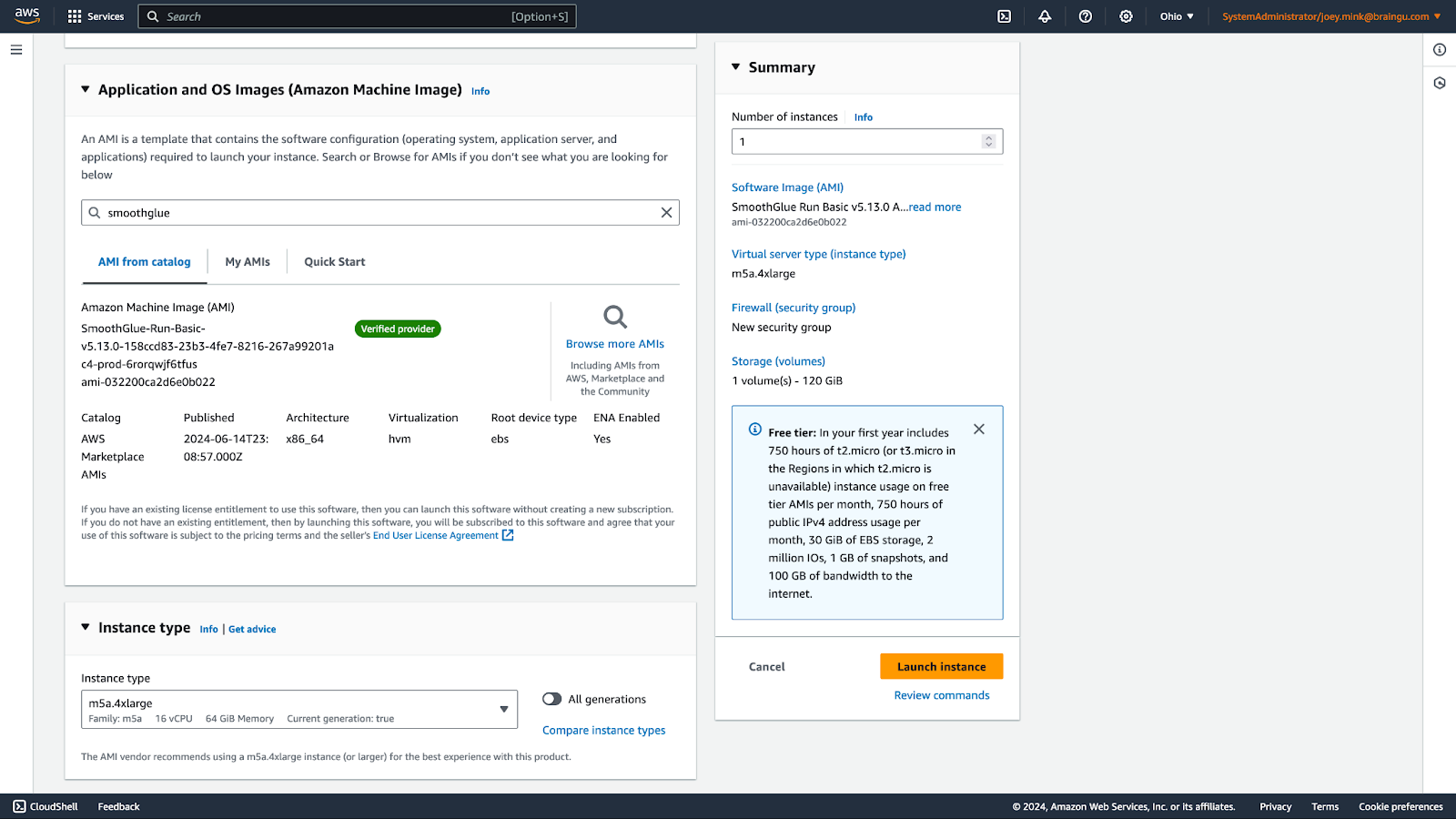The image size is (1456, 819).
Task: Open the notifications bell
Action: [x=1045, y=16]
